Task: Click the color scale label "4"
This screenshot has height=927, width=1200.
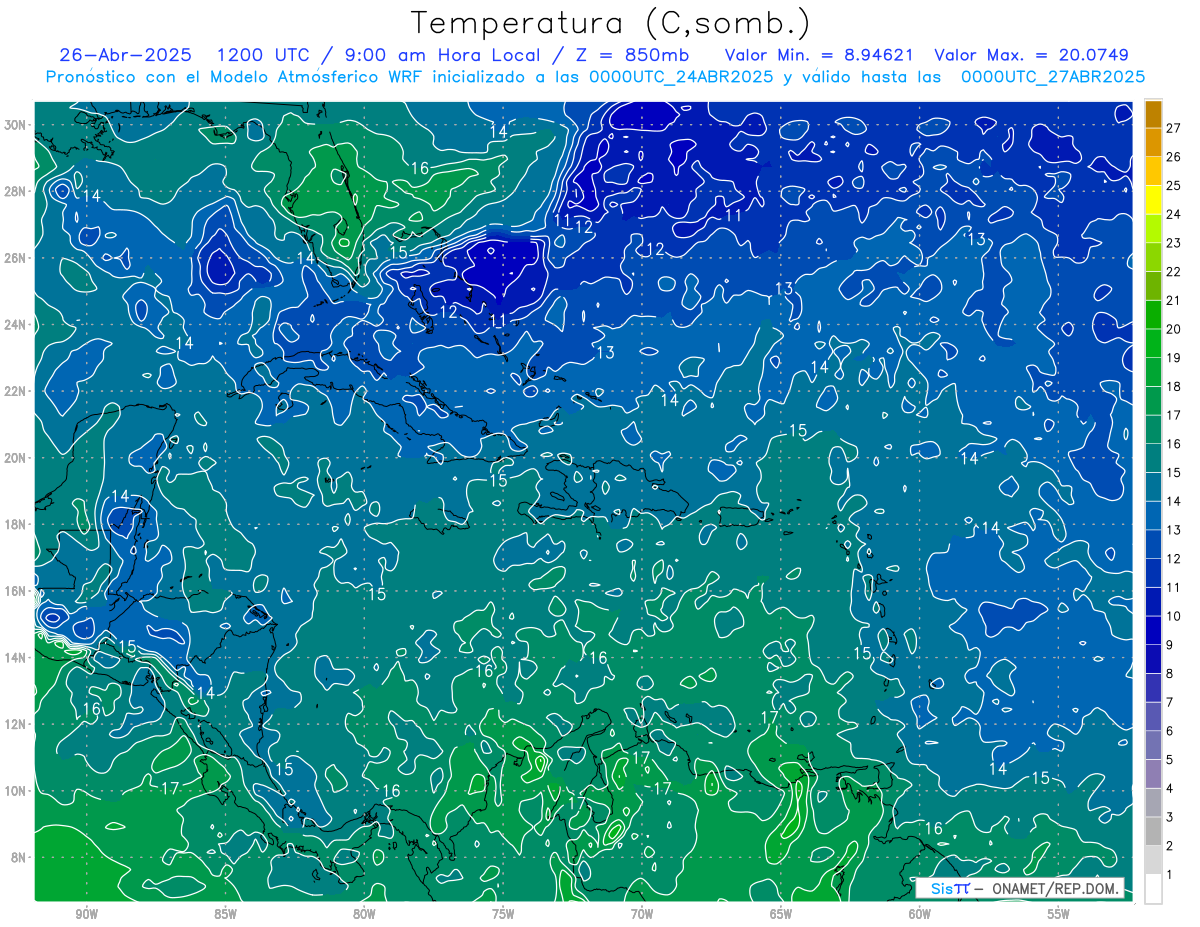Action: (x=1170, y=789)
